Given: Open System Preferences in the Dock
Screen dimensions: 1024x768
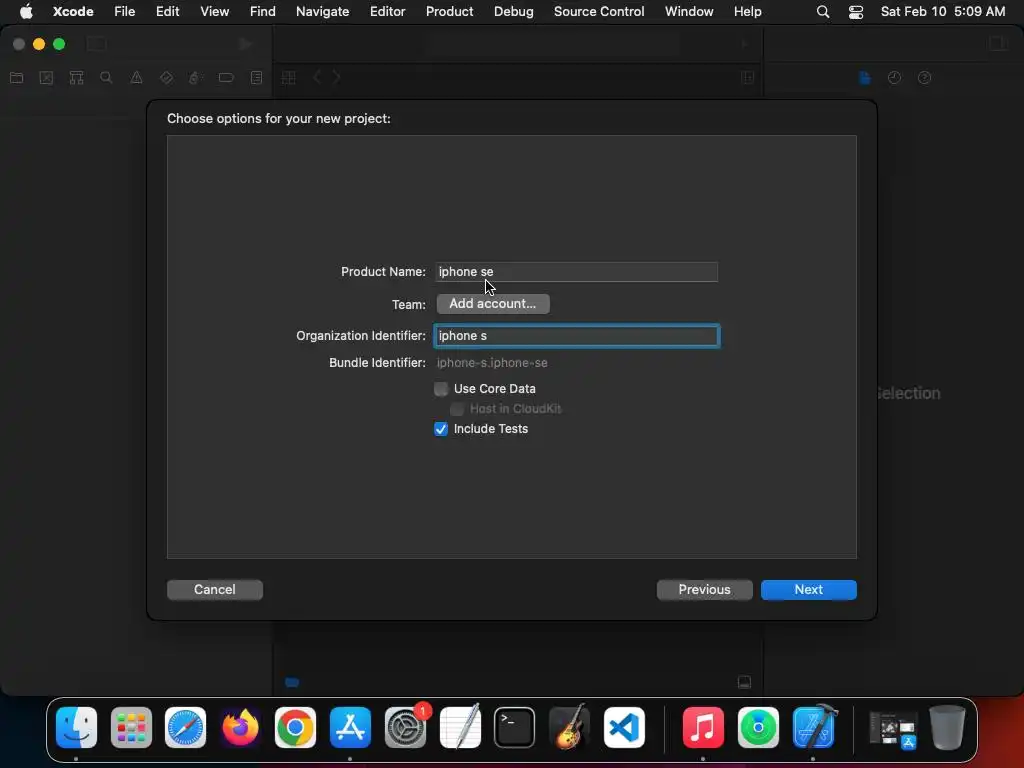Looking at the screenshot, I should coord(405,728).
